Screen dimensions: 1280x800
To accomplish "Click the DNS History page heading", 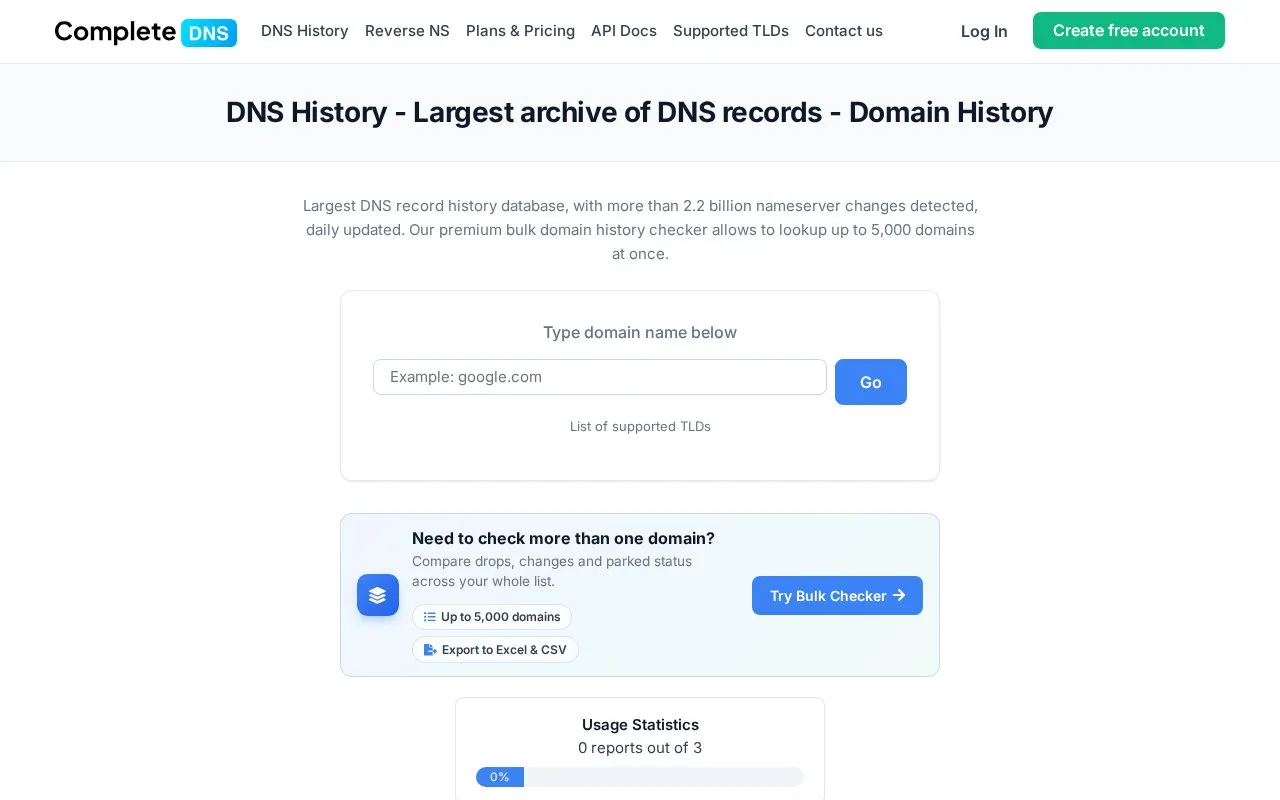I will pos(640,112).
